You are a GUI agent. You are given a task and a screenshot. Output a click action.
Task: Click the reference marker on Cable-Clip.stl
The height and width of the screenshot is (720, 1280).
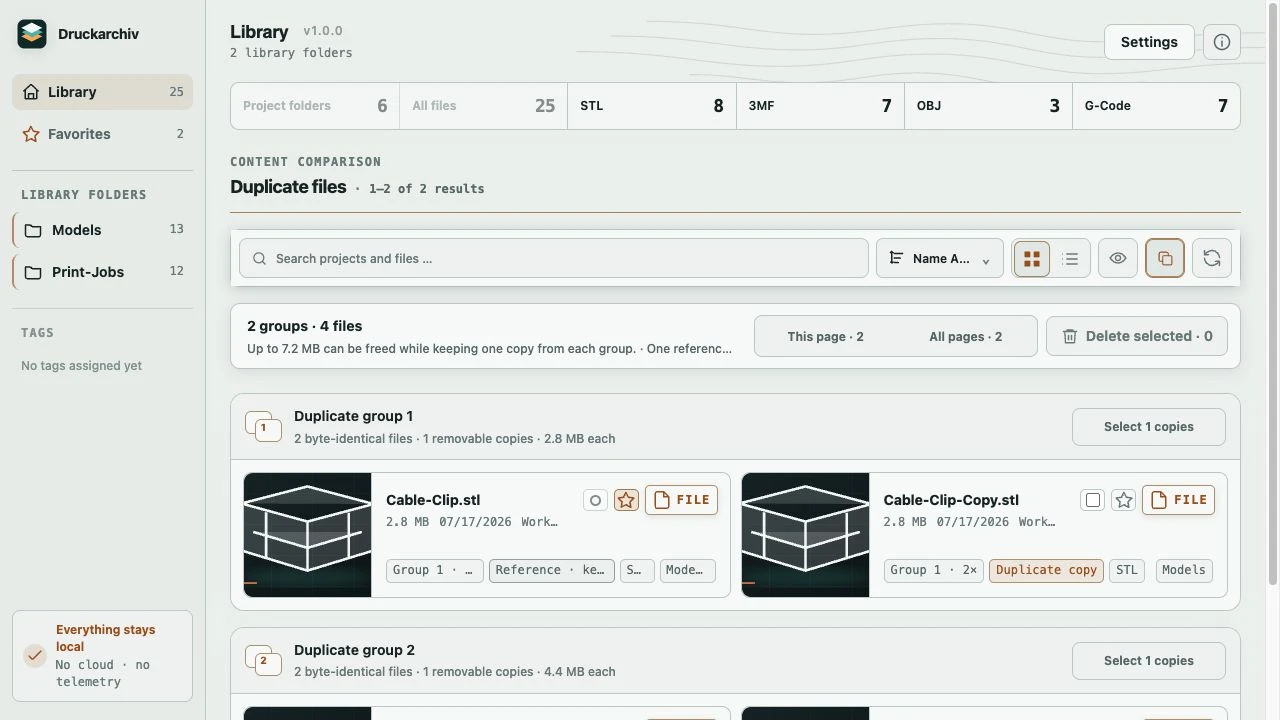pos(596,500)
